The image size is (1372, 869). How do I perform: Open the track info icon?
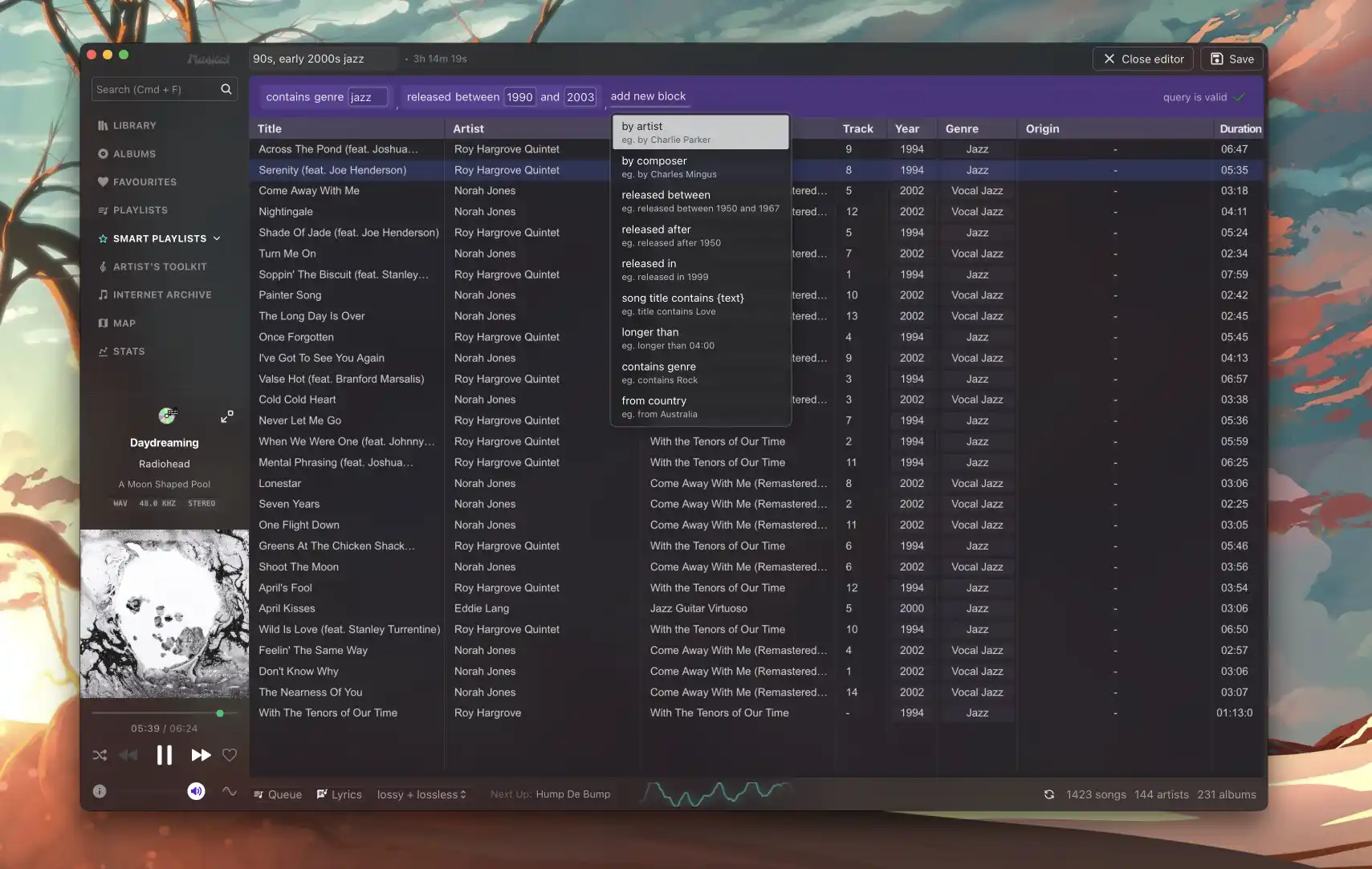[x=100, y=791]
